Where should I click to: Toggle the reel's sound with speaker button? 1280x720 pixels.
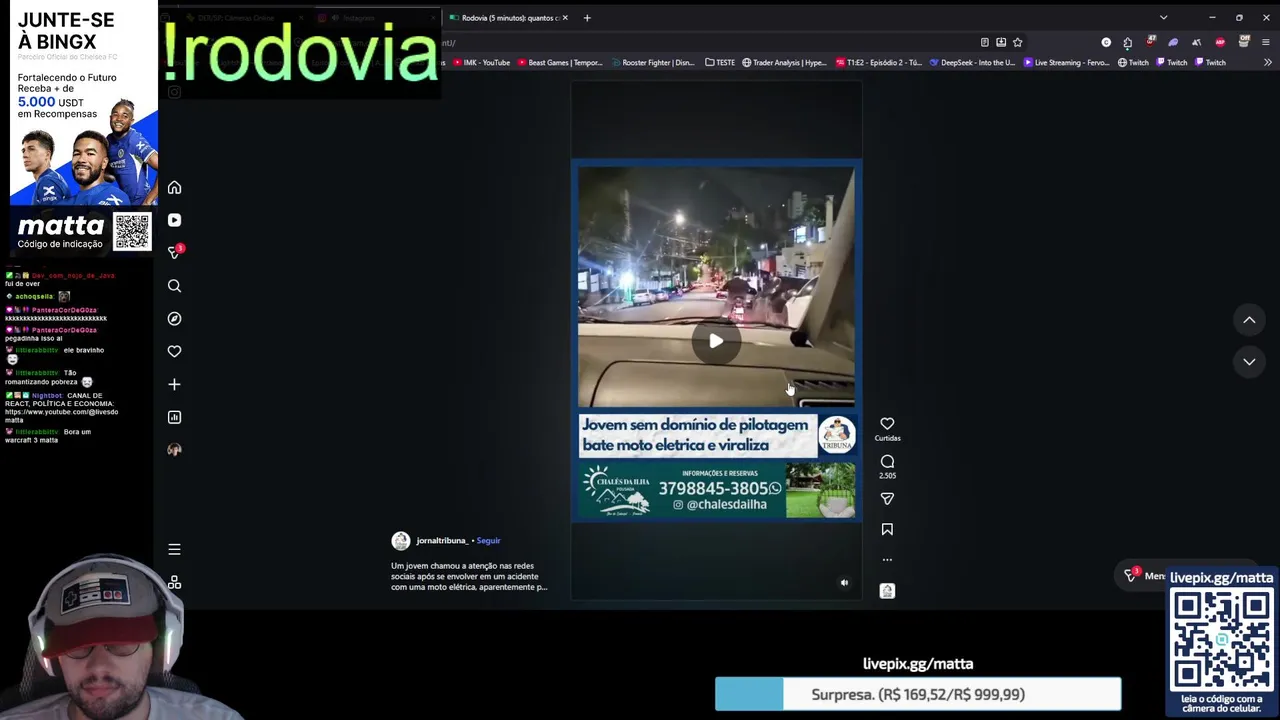tap(844, 583)
